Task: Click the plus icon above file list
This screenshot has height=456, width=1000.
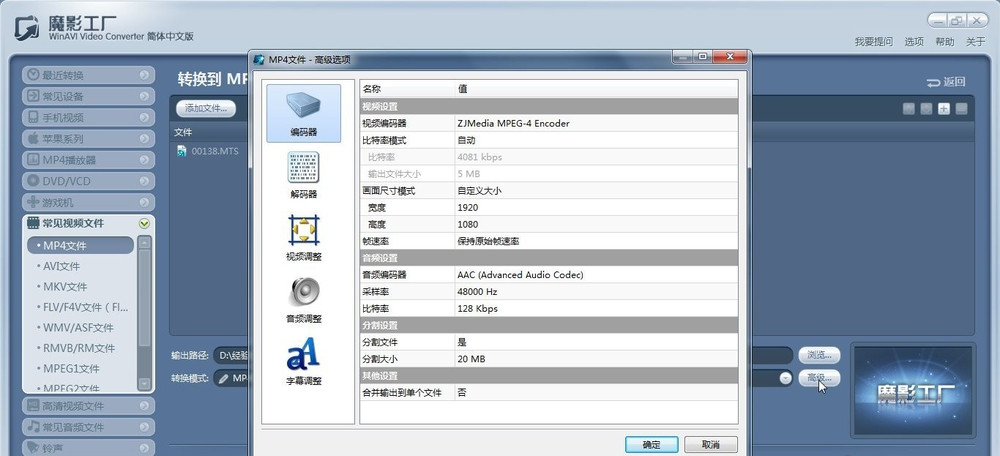Action: [x=943, y=108]
